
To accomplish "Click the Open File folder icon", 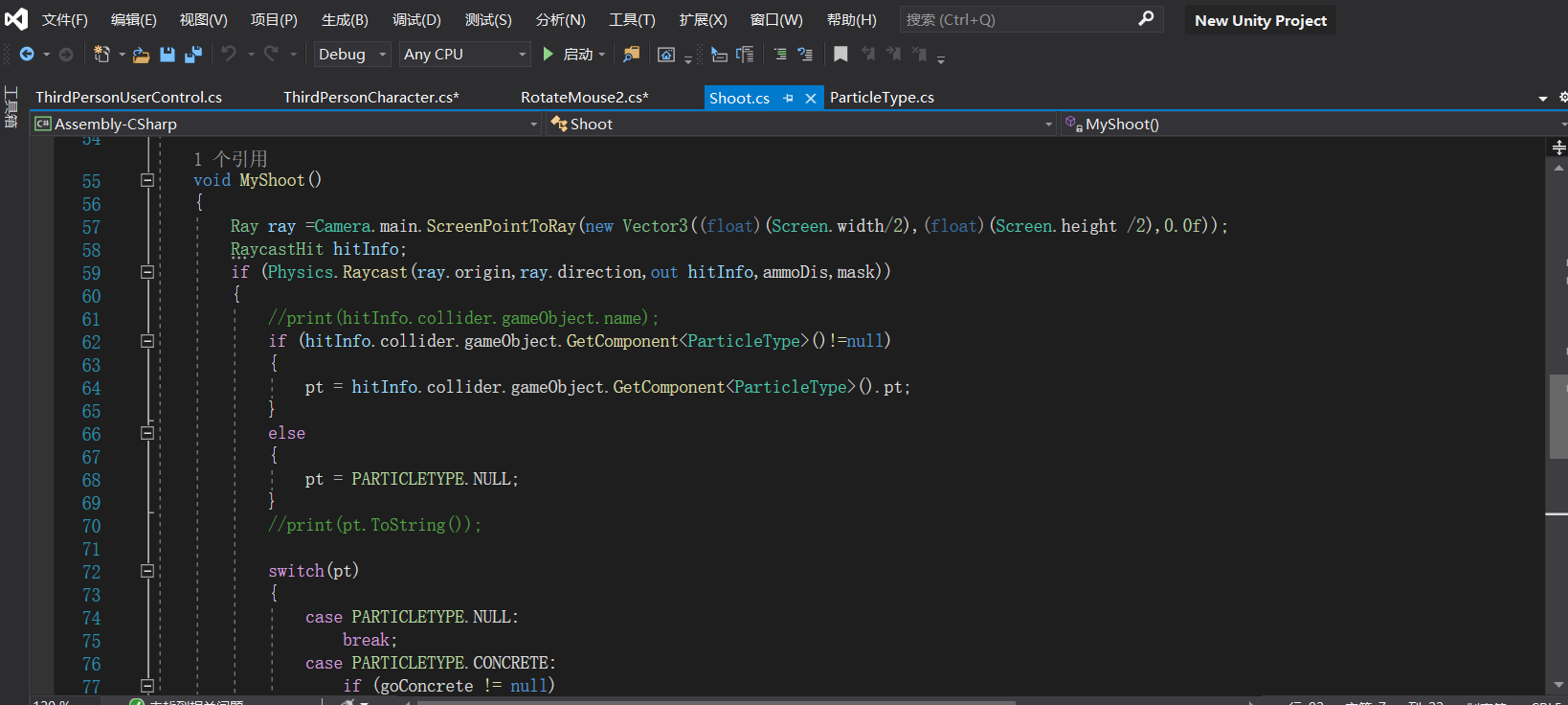I will click(x=141, y=55).
